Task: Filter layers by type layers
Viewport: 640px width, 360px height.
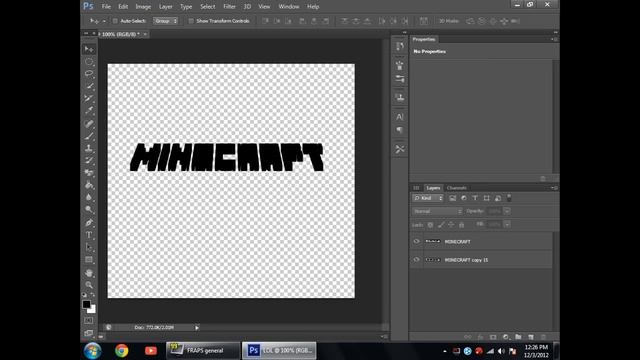Action: pyautogui.click(x=475, y=198)
